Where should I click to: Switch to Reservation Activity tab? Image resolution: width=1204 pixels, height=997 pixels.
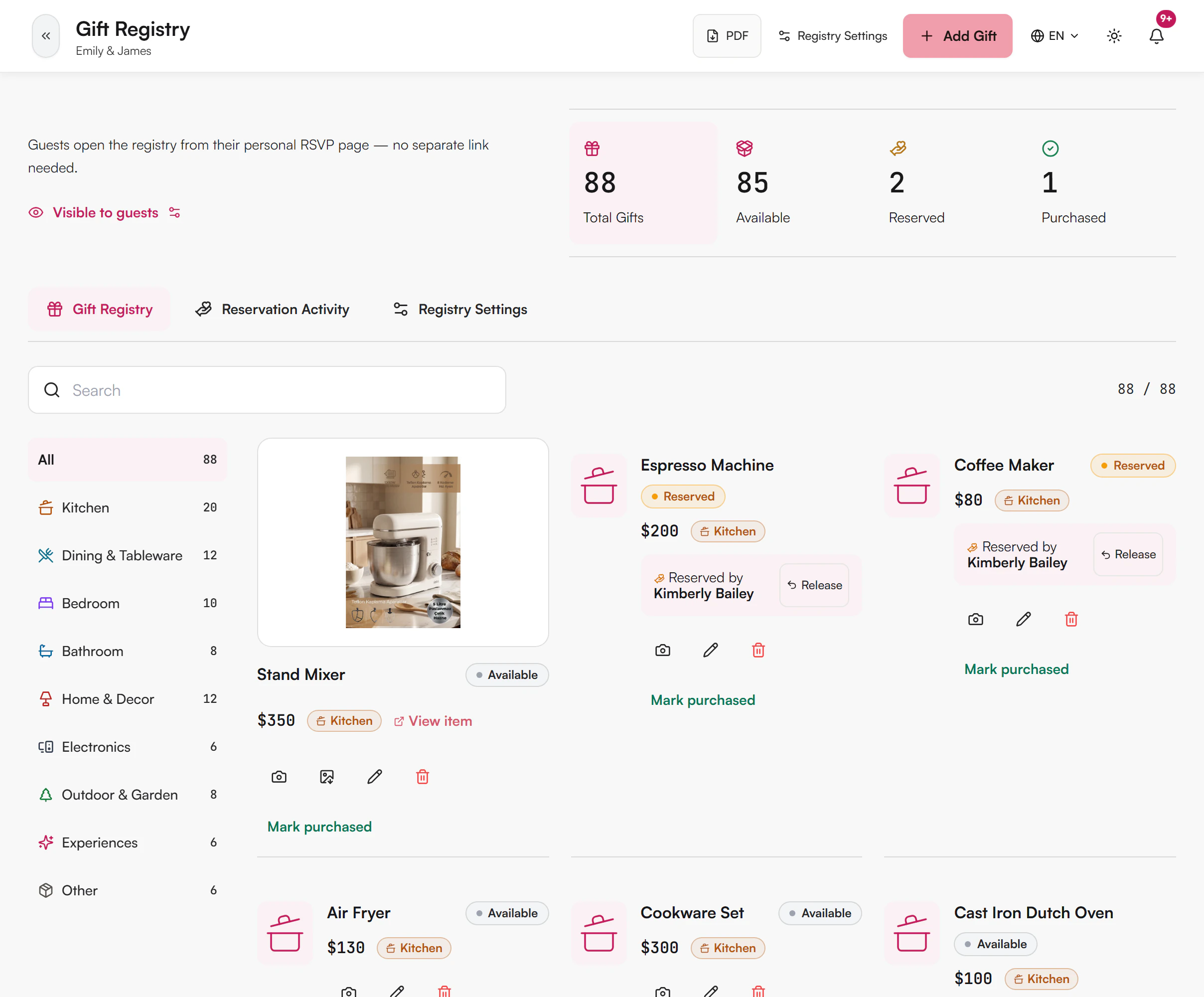pyautogui.click(x=272, y=310)
